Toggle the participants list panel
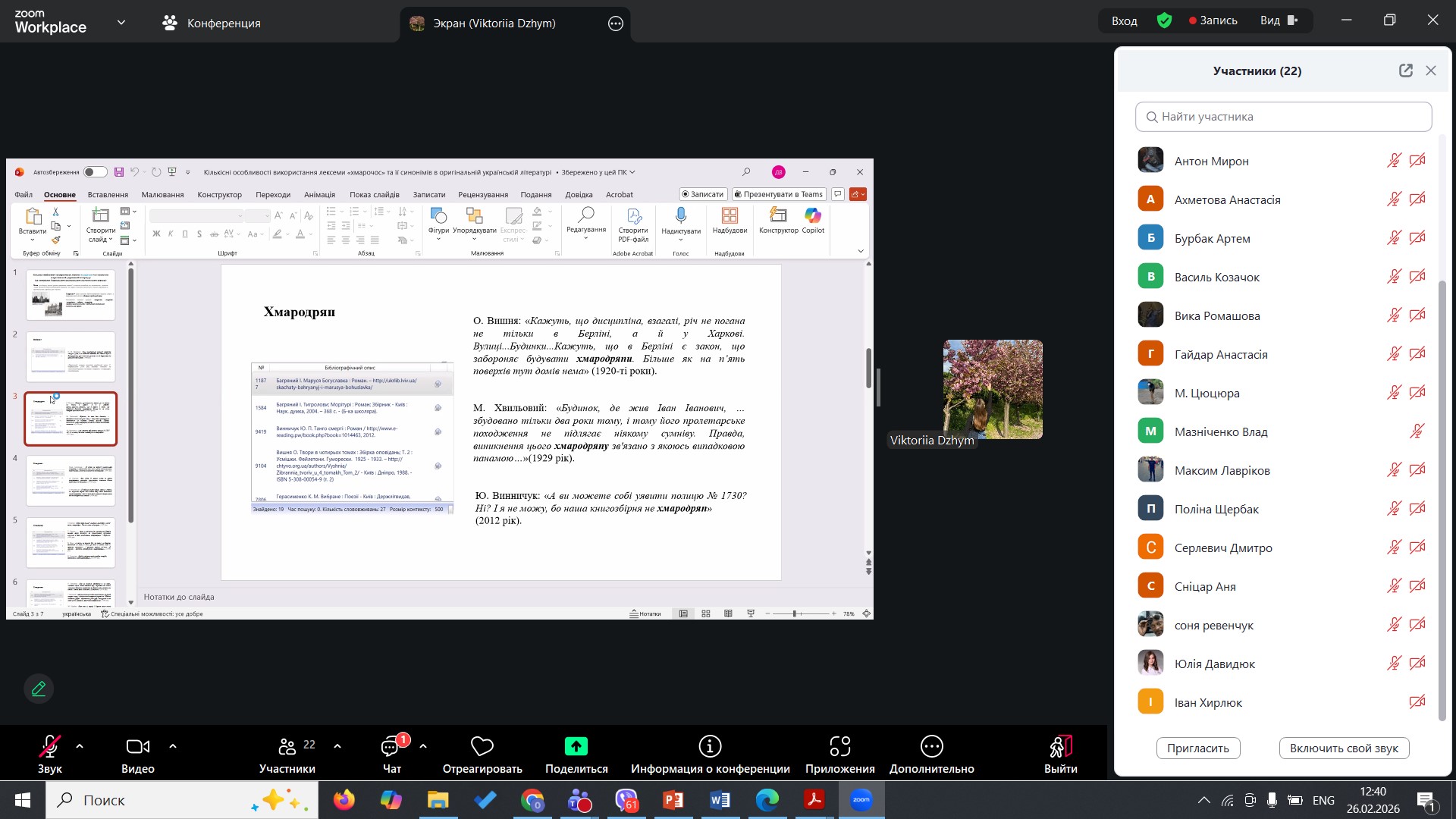1456x819 pixels. click(x=287, y=747)
